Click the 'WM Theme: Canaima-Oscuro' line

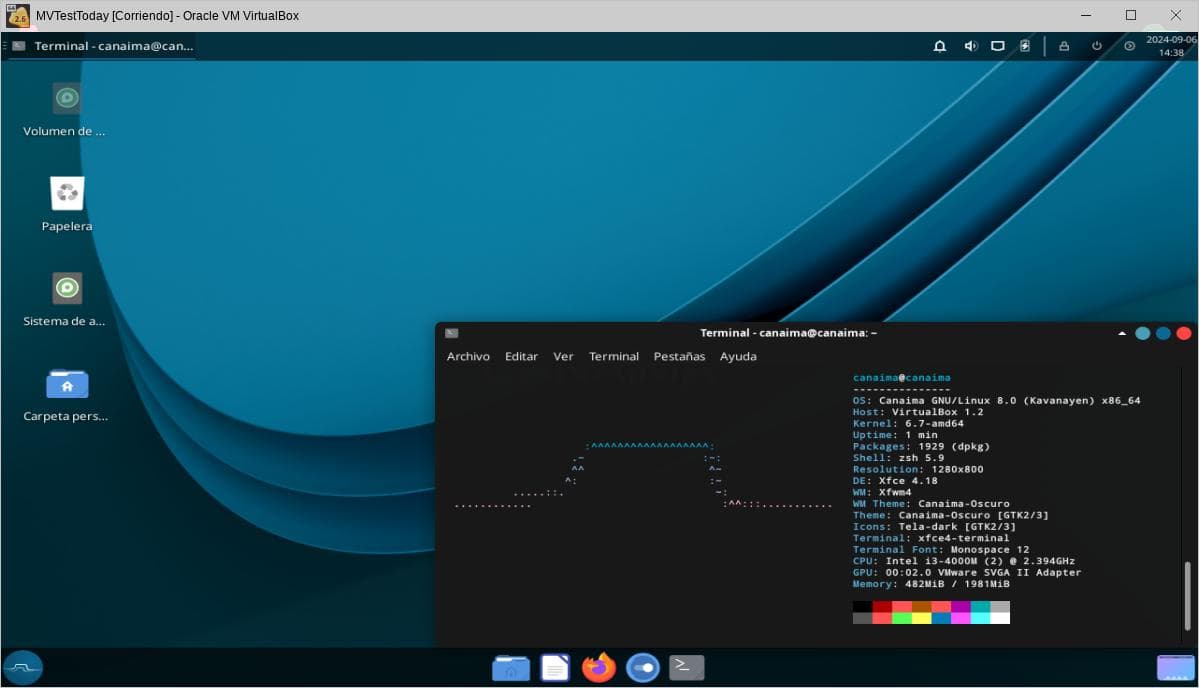[x=931, y=504]
